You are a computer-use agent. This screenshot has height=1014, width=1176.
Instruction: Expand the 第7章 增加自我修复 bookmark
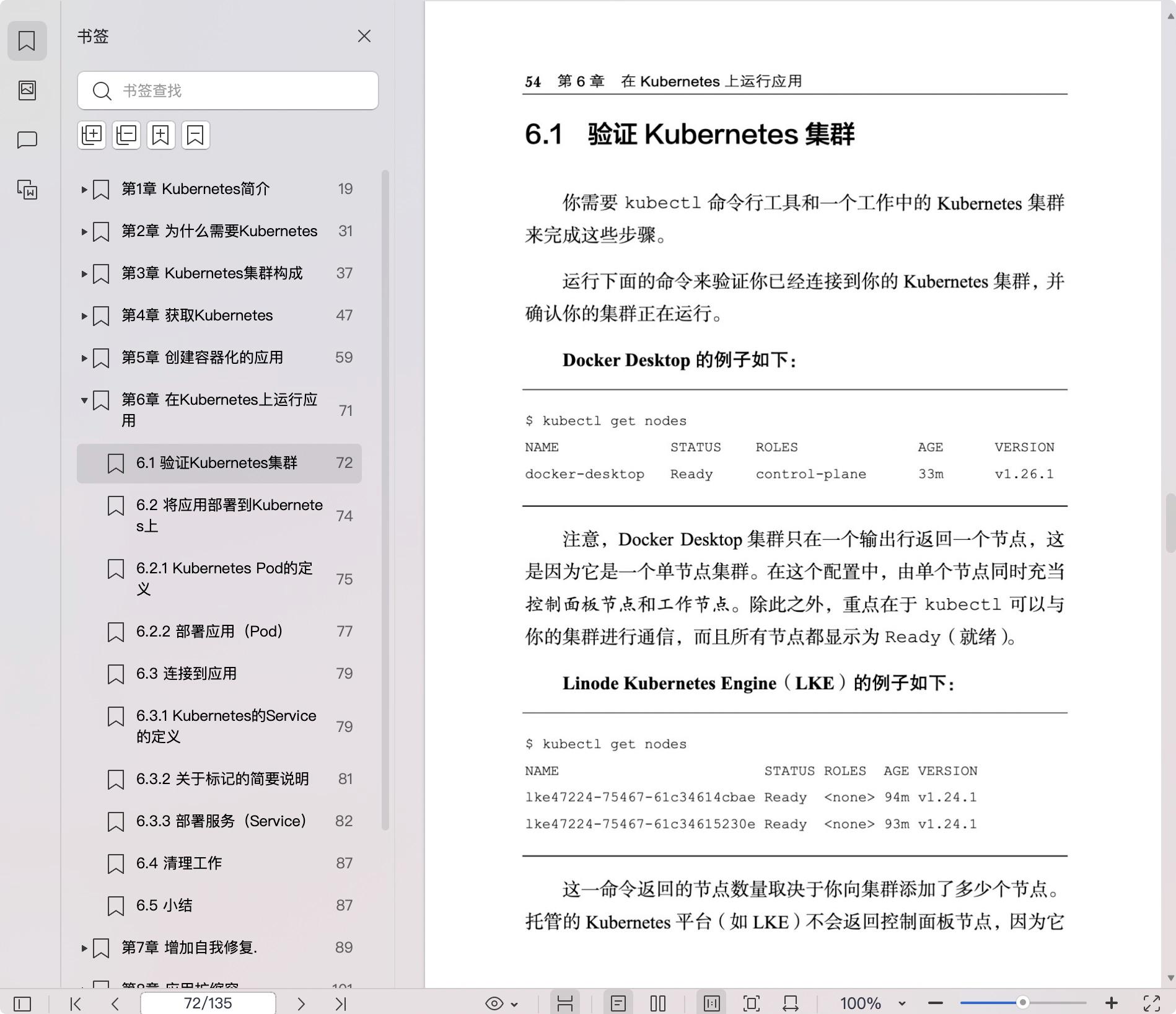84,948
